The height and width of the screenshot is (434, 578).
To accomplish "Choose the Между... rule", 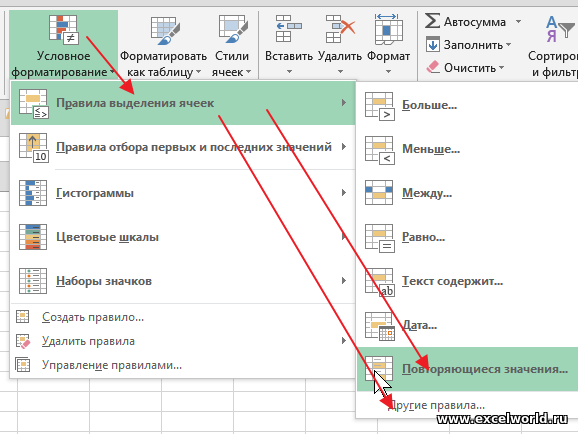I will pyautogui.click(x=467, y=192).
